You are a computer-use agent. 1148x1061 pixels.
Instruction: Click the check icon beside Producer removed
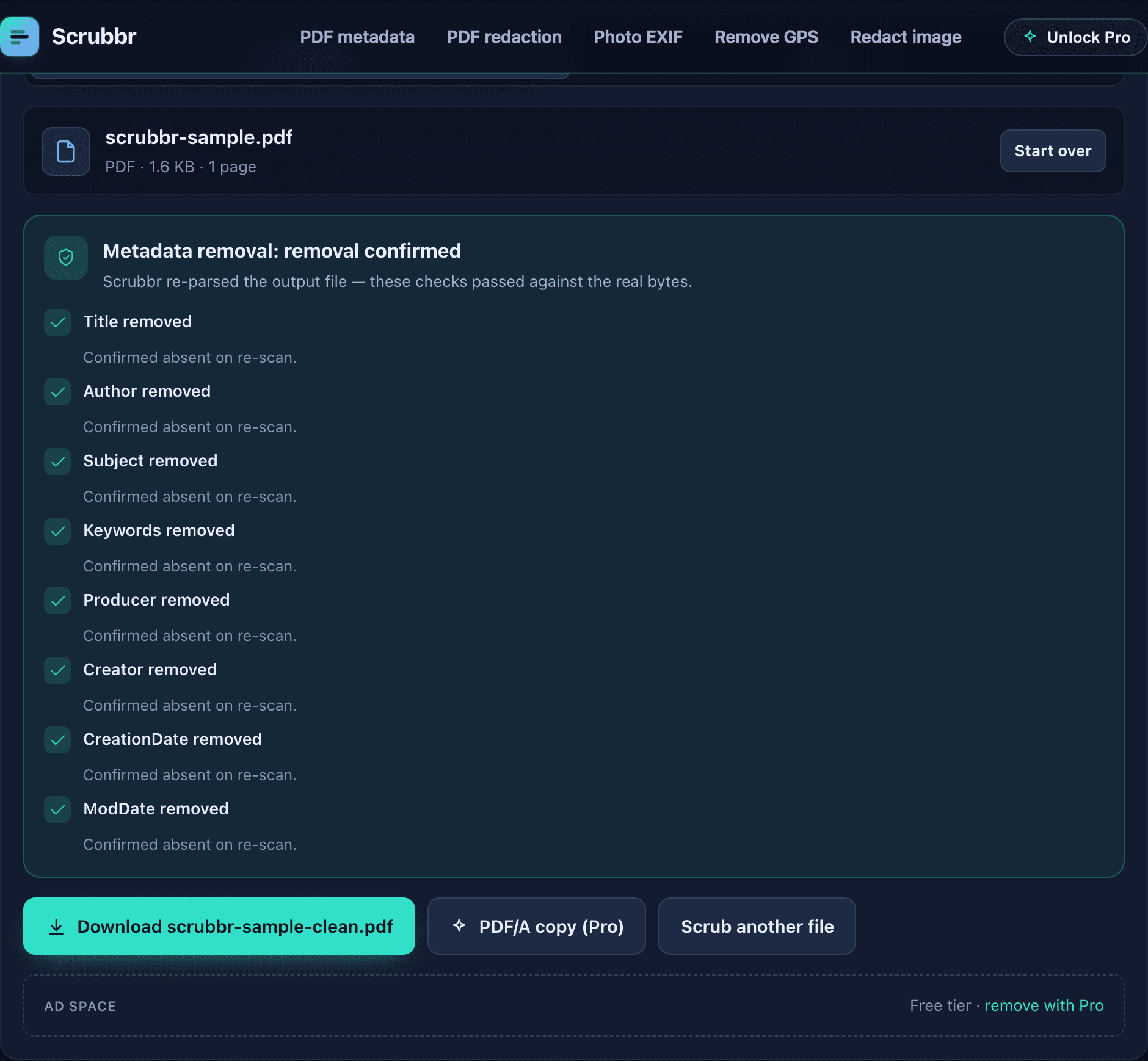tap(57, 601)
